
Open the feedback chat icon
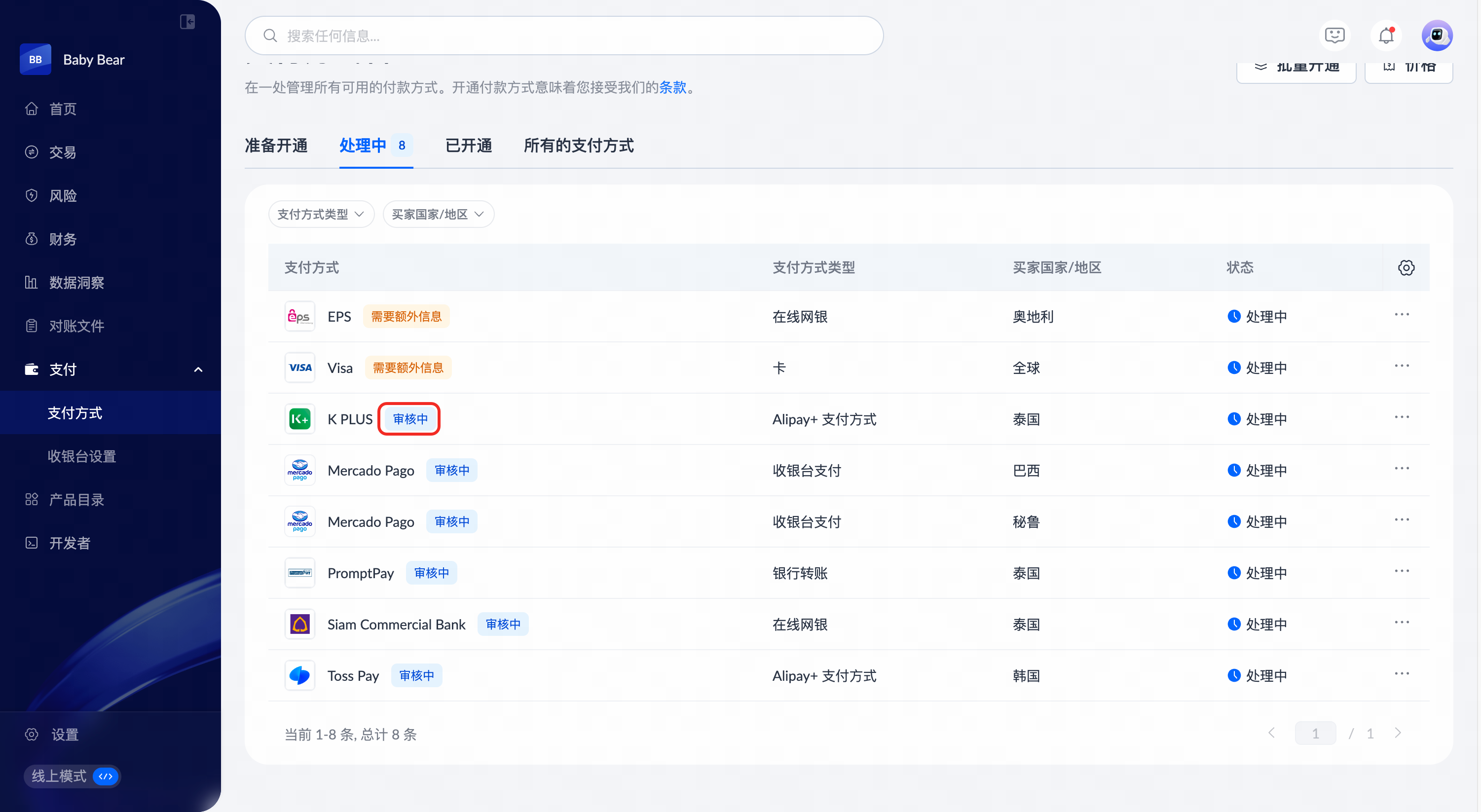click(x=1334, y=36)
